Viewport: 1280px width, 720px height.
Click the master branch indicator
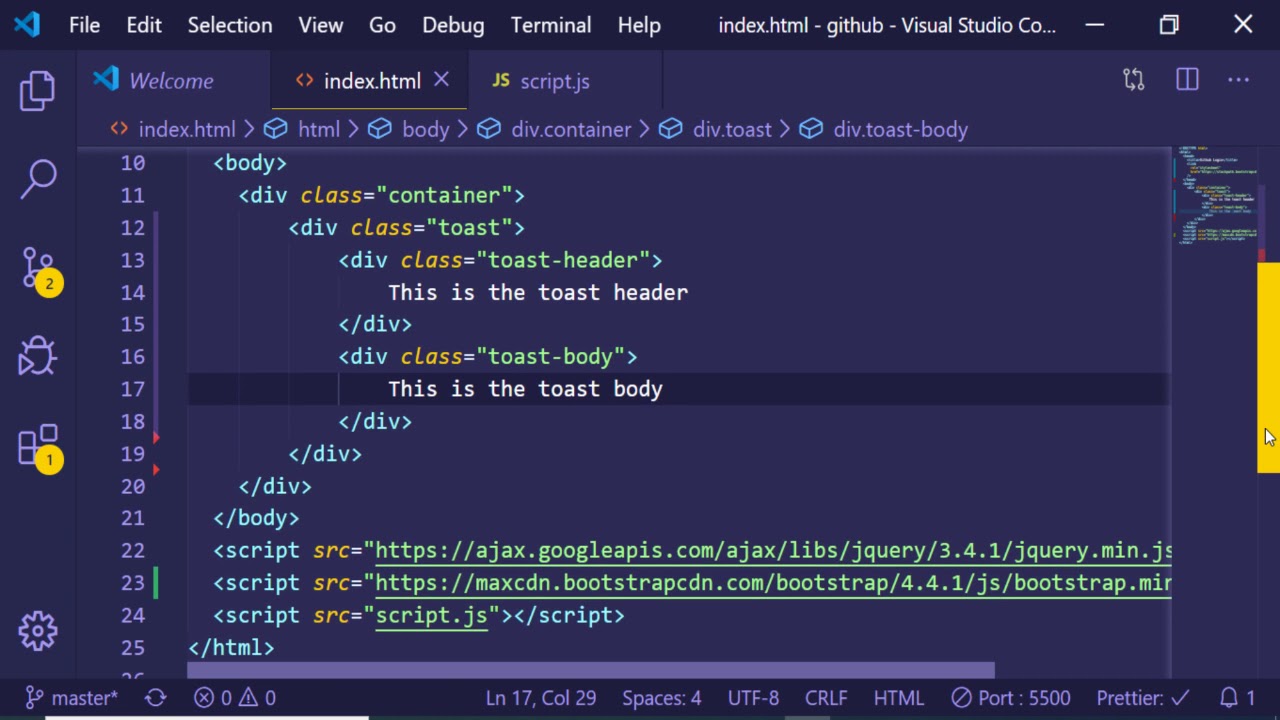click(71, 698)
